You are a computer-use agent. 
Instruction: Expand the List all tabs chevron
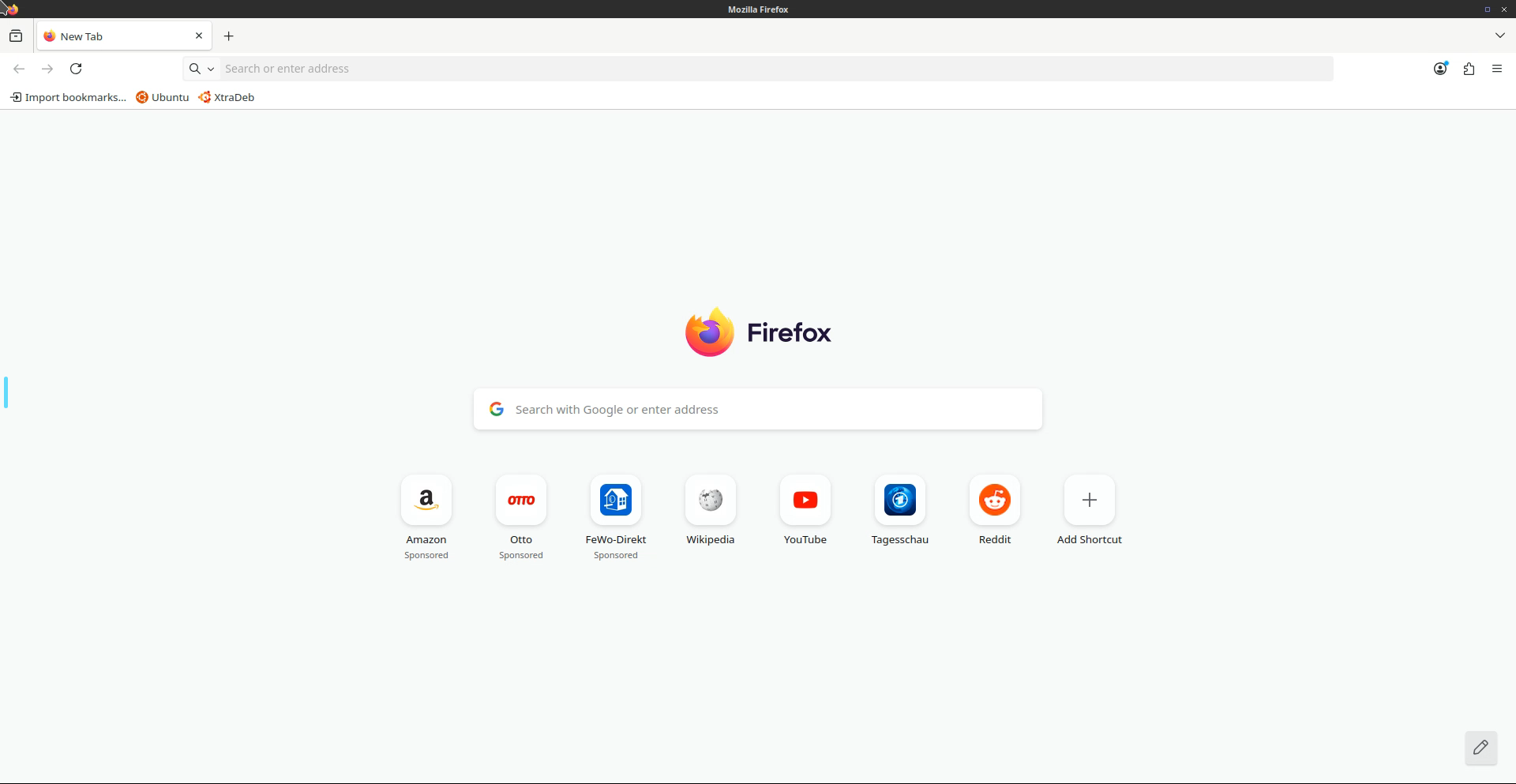1499,36
